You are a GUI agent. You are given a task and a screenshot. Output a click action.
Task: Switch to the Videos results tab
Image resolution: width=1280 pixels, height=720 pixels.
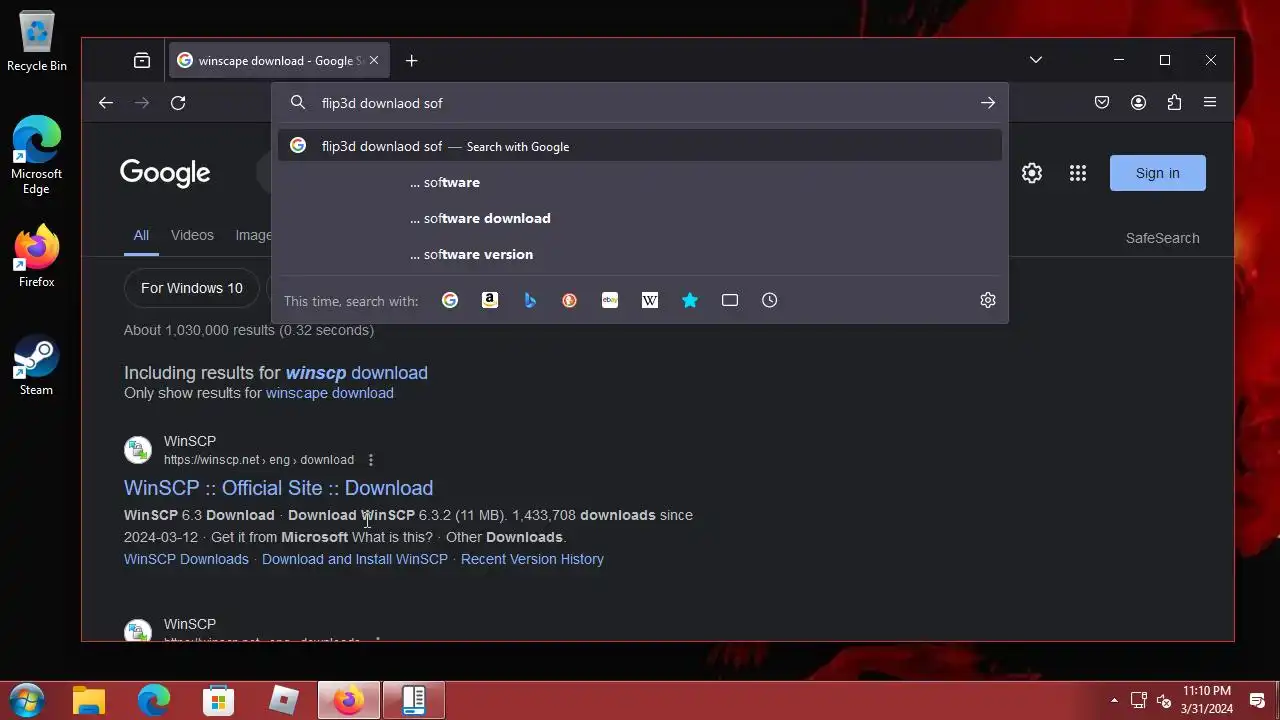192,235
